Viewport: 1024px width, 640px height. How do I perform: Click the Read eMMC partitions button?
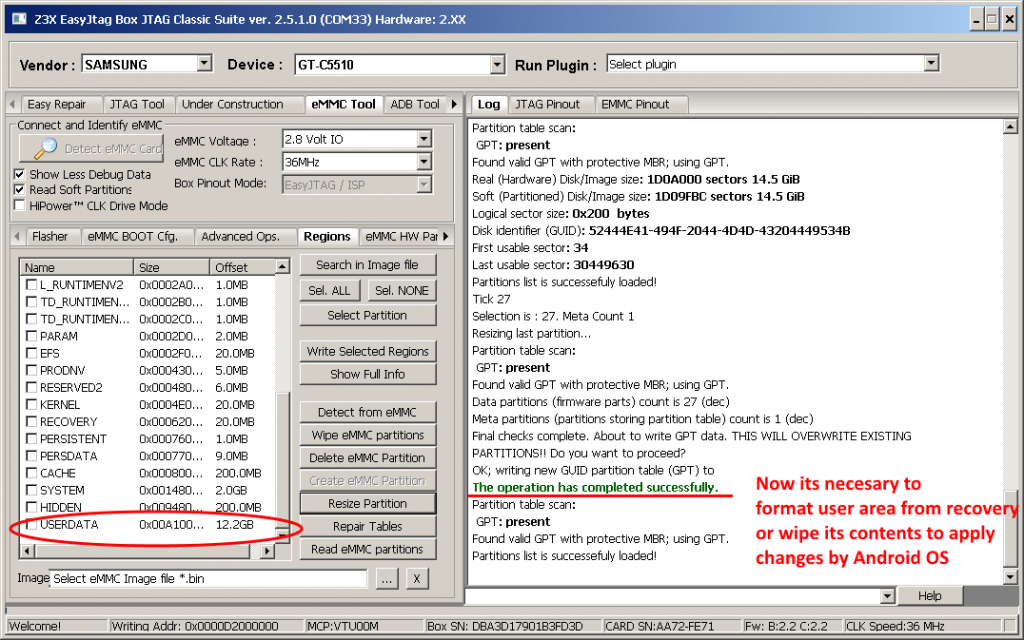coord(367,548)
